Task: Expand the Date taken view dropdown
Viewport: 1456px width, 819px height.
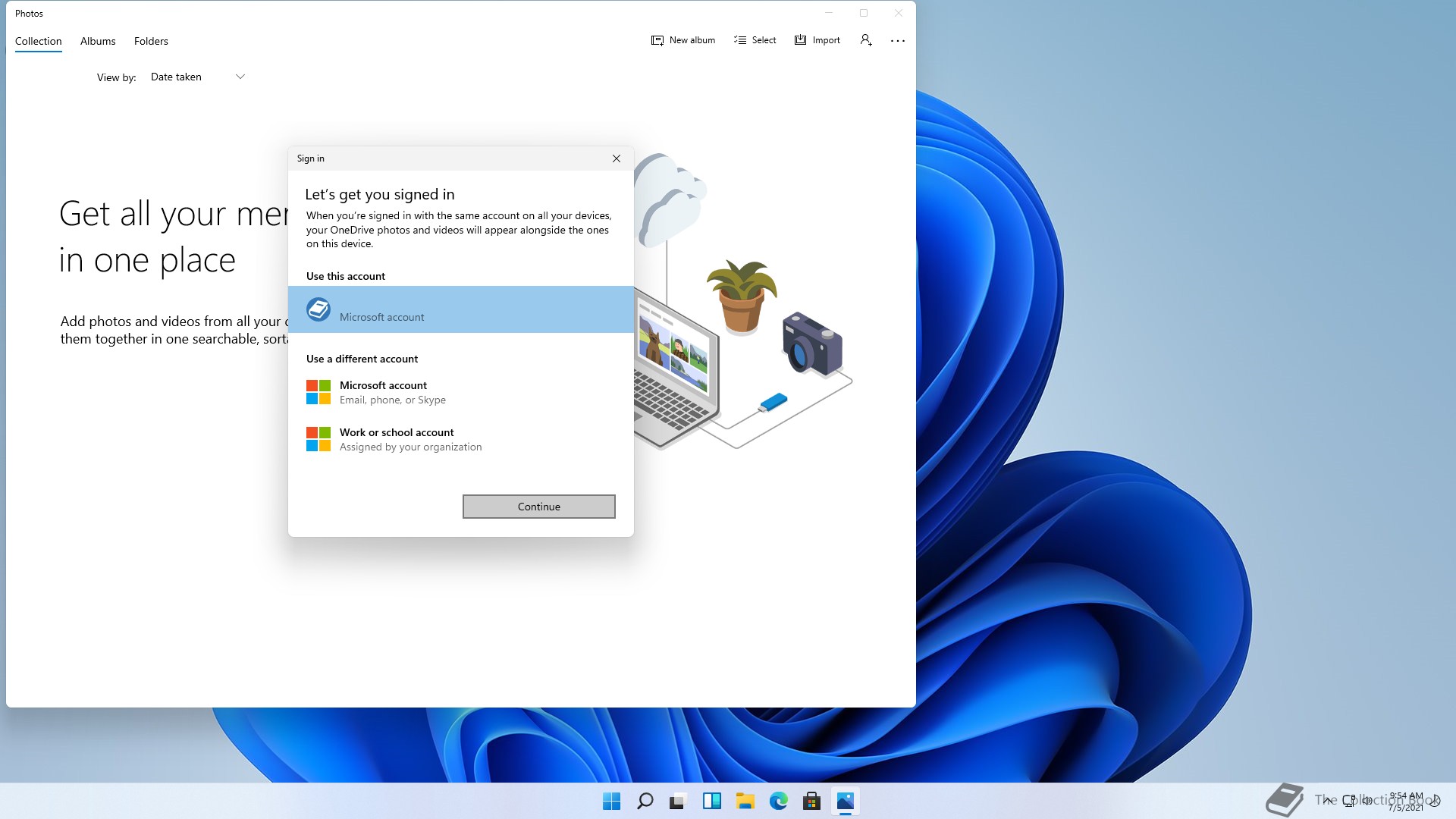Action: (x=197, y=77)
